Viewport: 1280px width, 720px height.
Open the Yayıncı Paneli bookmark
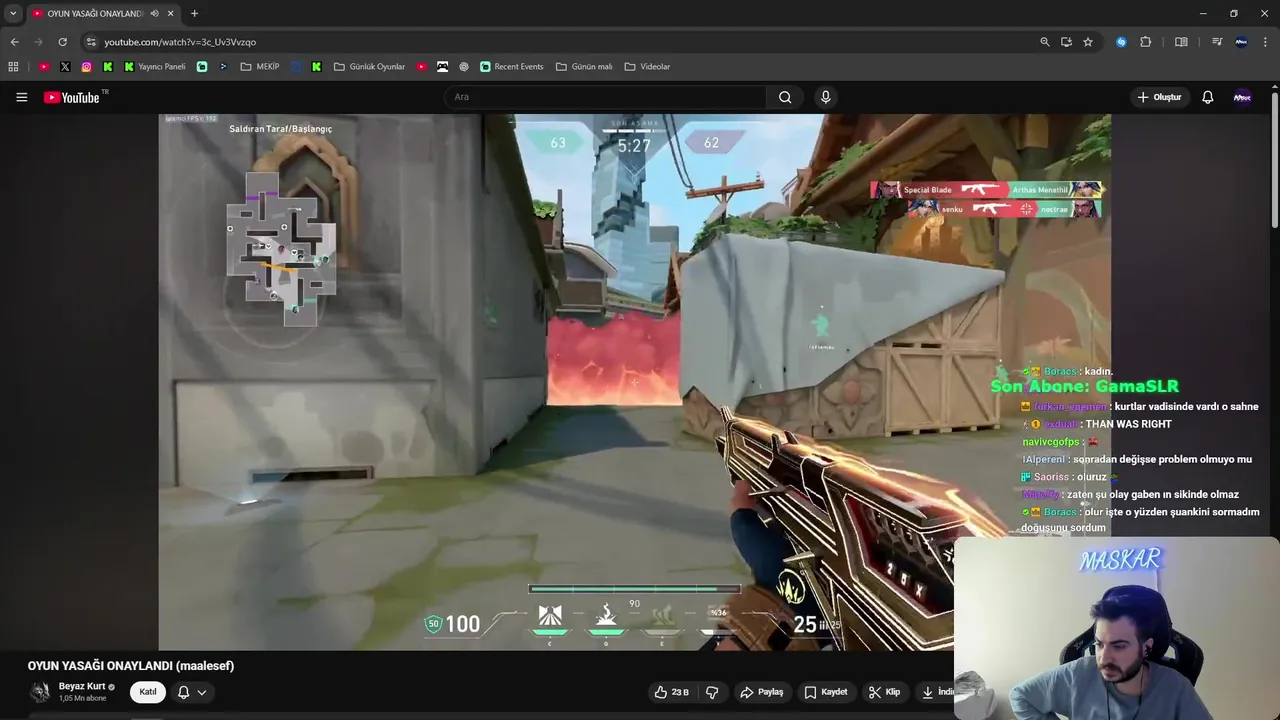pos(155,67)
